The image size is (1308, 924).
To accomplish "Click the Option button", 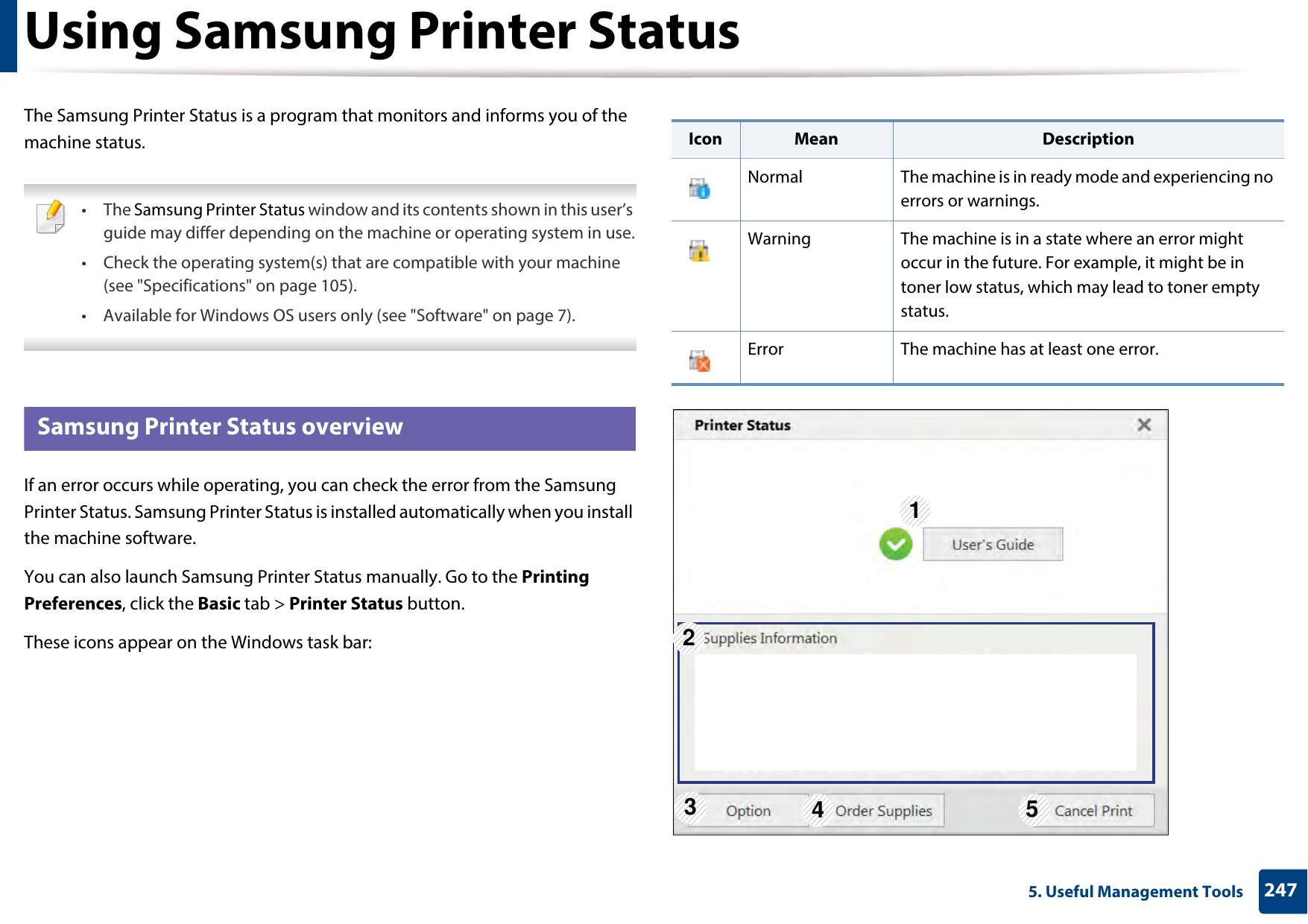I will 748,811.
